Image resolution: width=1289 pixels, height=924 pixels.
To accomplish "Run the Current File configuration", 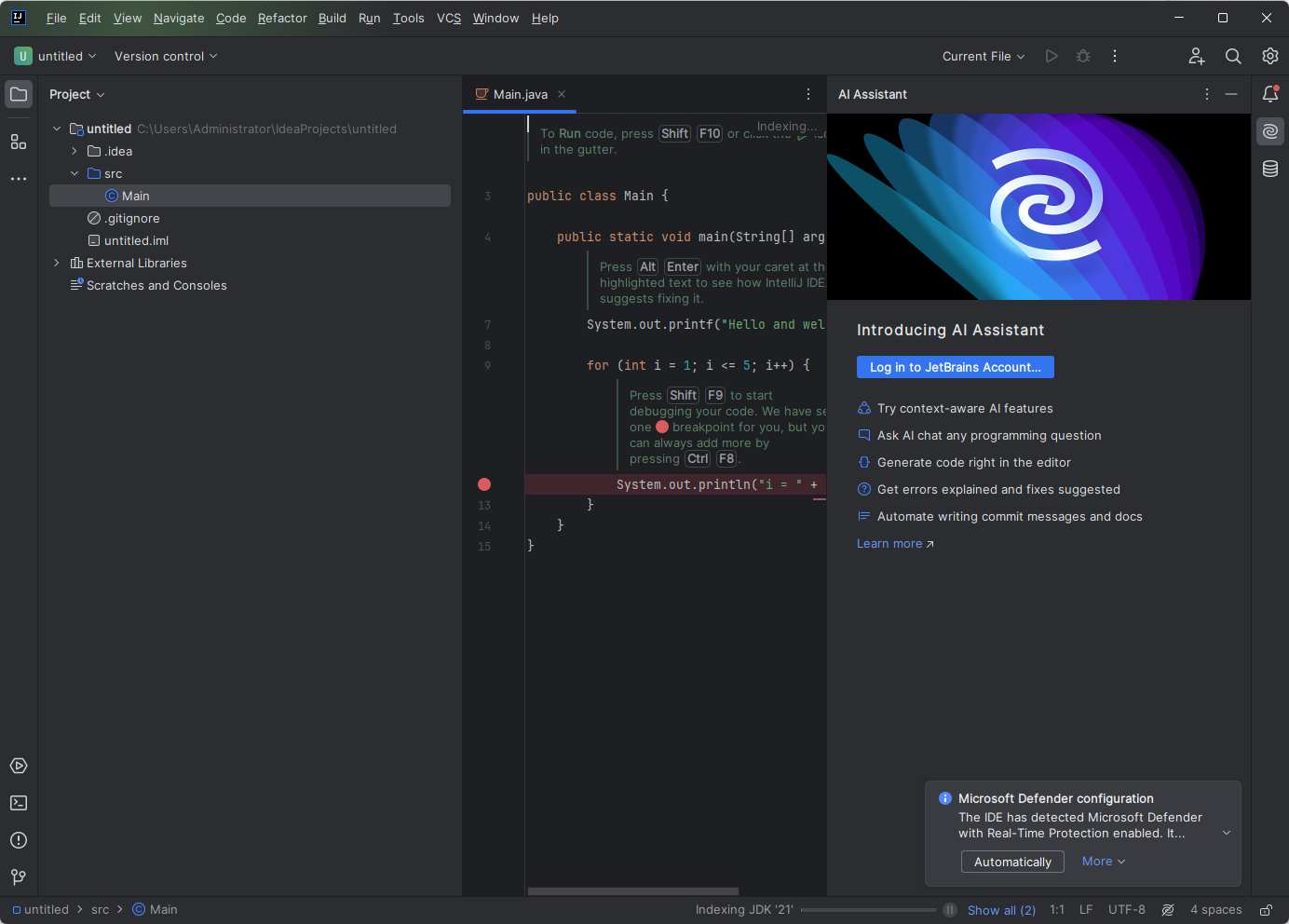I will click(1052, 56).
